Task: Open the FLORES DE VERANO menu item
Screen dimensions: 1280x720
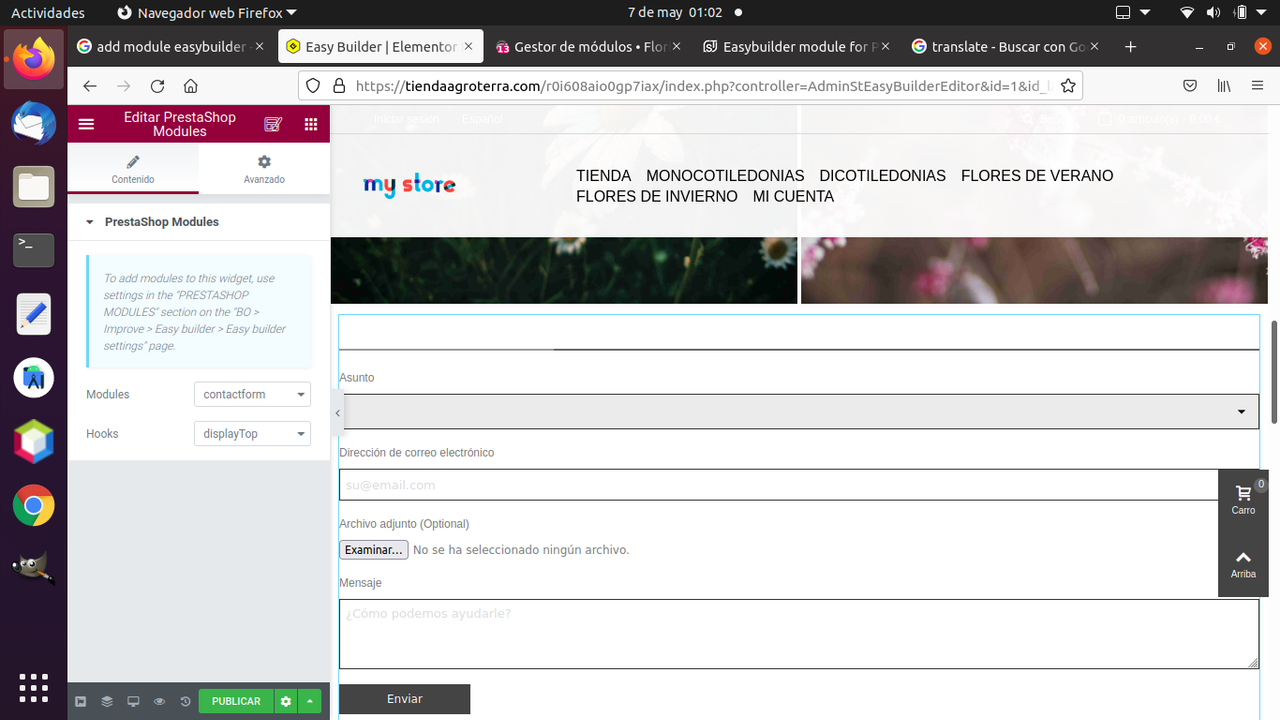Action: tap(1037, 176)
